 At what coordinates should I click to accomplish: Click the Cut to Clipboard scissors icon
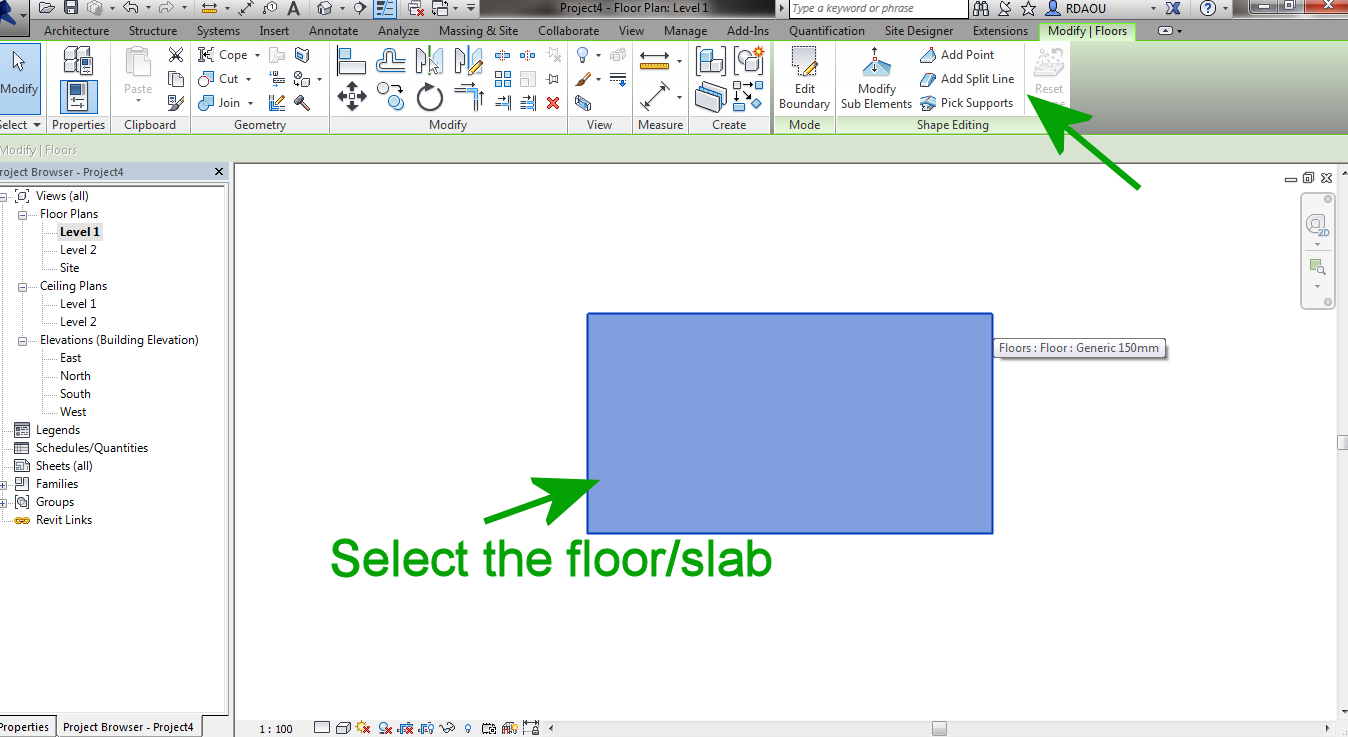[176, 55]
